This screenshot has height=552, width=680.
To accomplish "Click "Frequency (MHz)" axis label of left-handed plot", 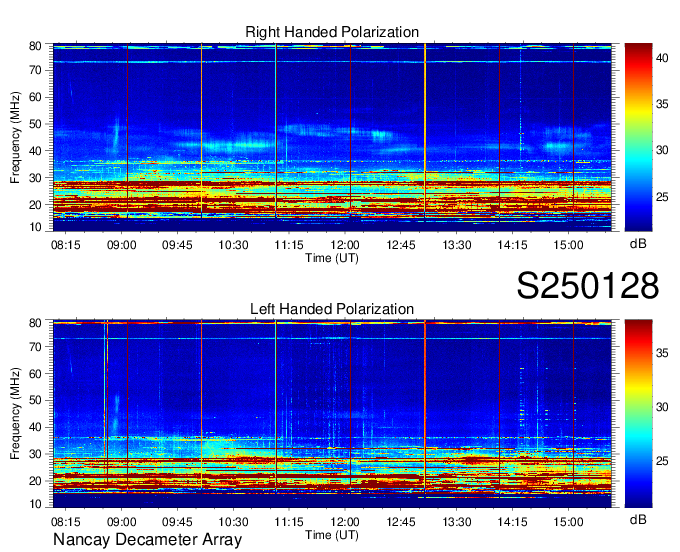I will [x=15, y=414].
